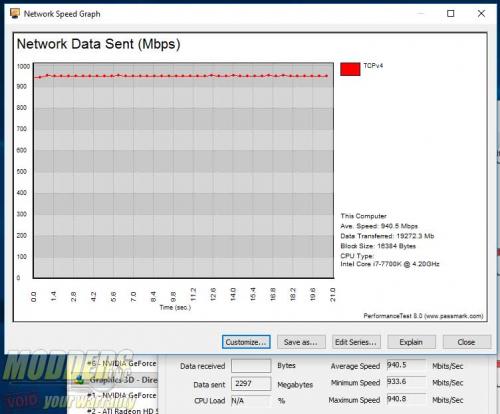This screenshot has width=500, height=414.
Task: Click the 1000 value on the Y axis
Action: [23, 66]
